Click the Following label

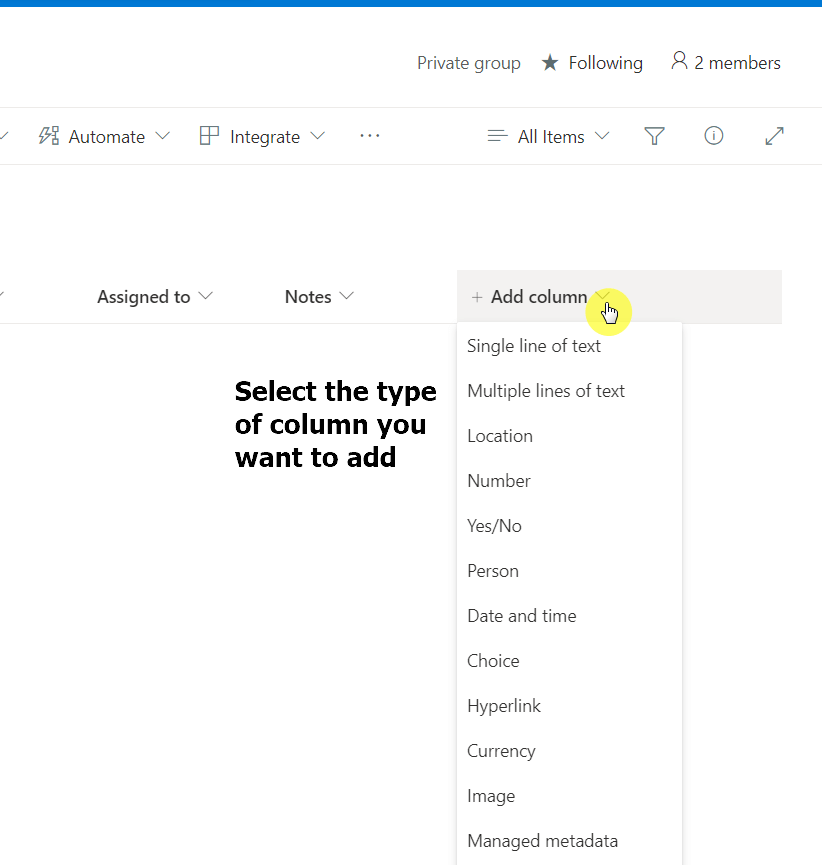[x=605, y=63]
